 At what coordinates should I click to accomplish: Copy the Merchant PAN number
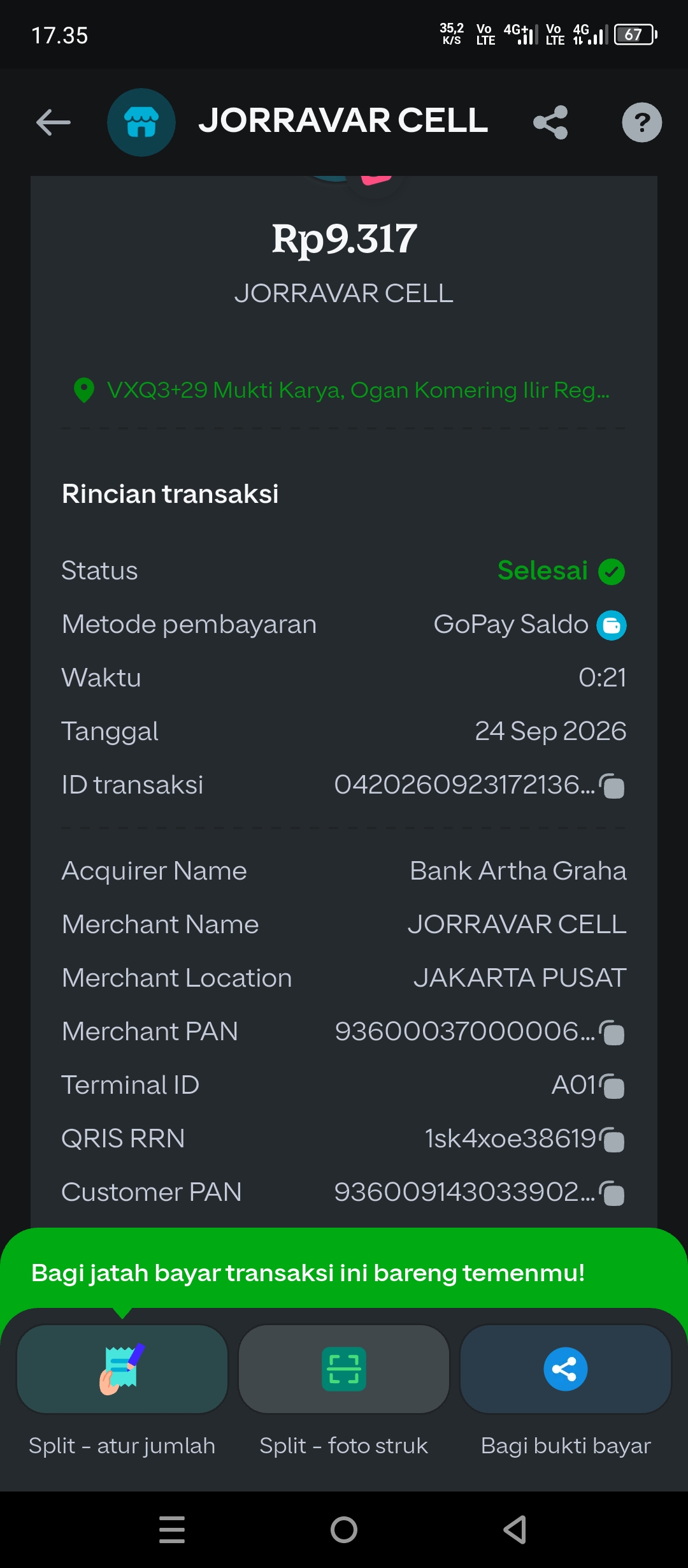pyautogui.click(x=612, y=1033)
